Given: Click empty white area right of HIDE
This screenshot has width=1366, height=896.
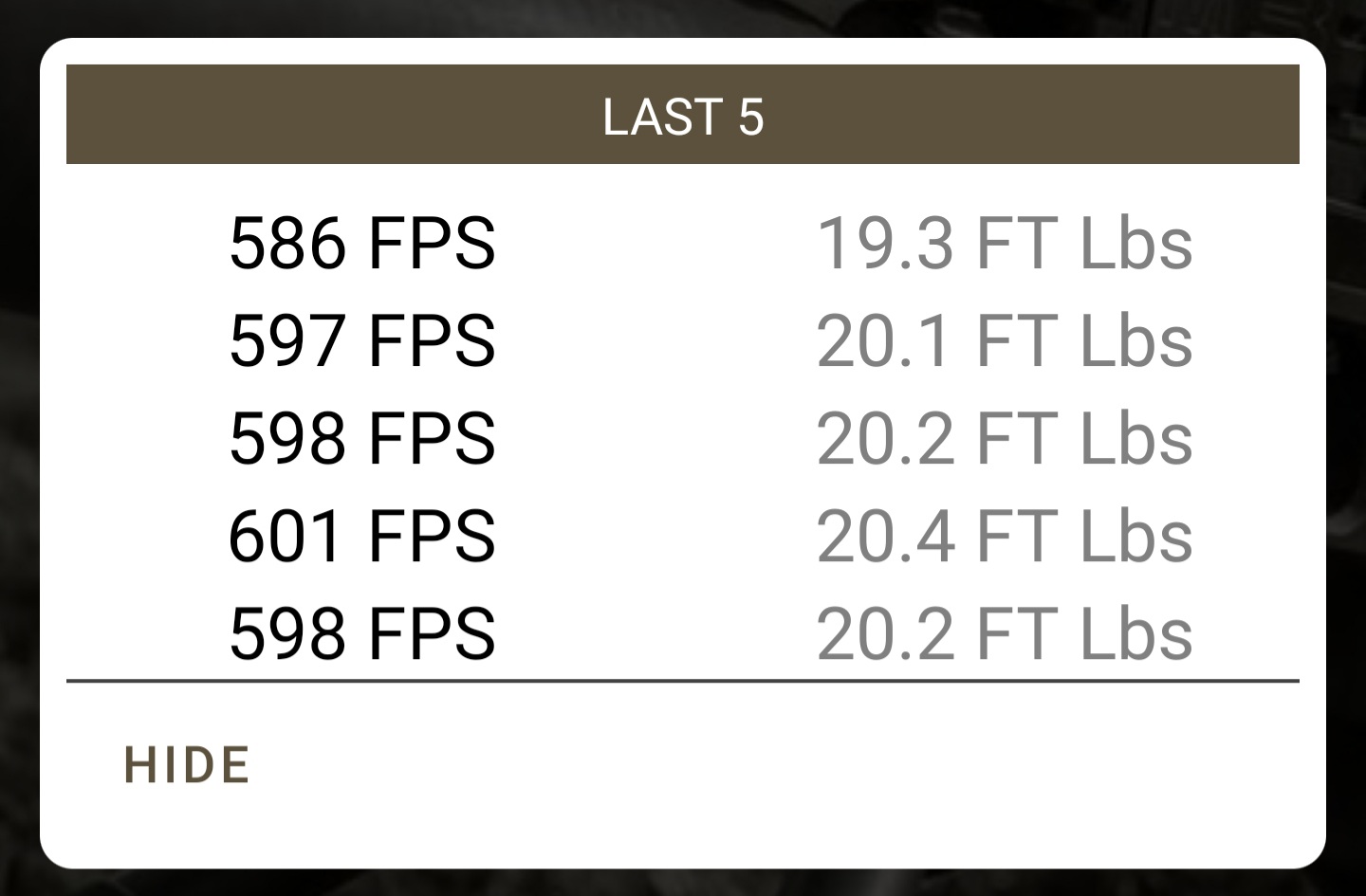Looking at the screenshot, I should (x=778, y=765).
